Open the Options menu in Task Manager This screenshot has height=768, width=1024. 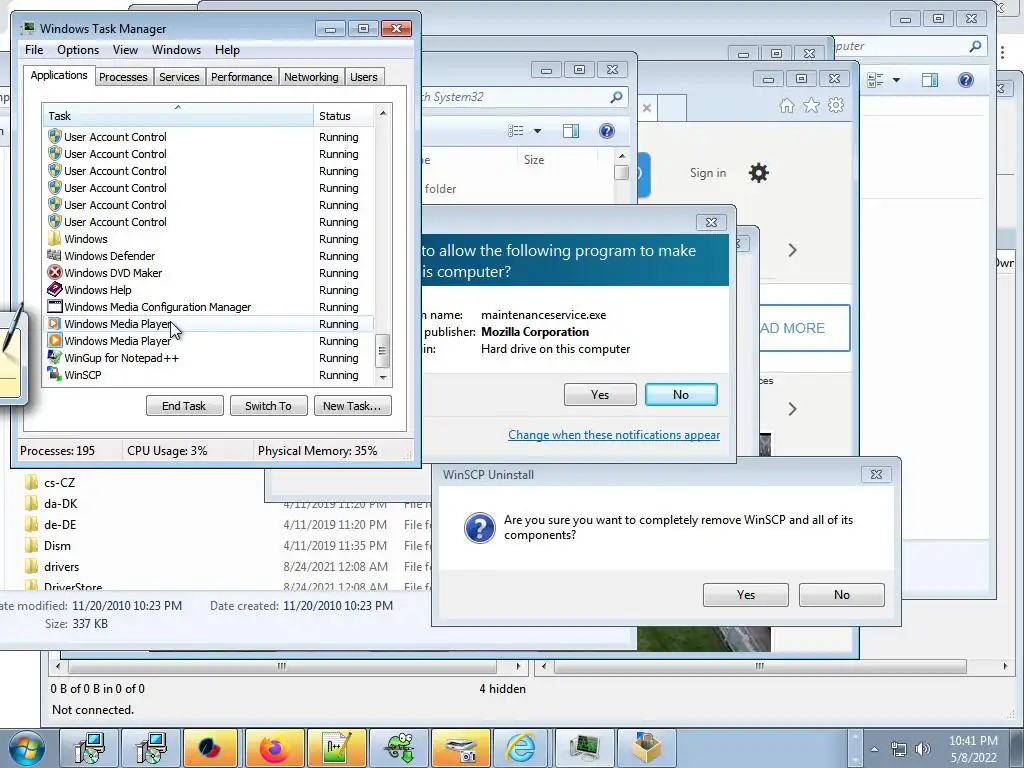(78, 50)
